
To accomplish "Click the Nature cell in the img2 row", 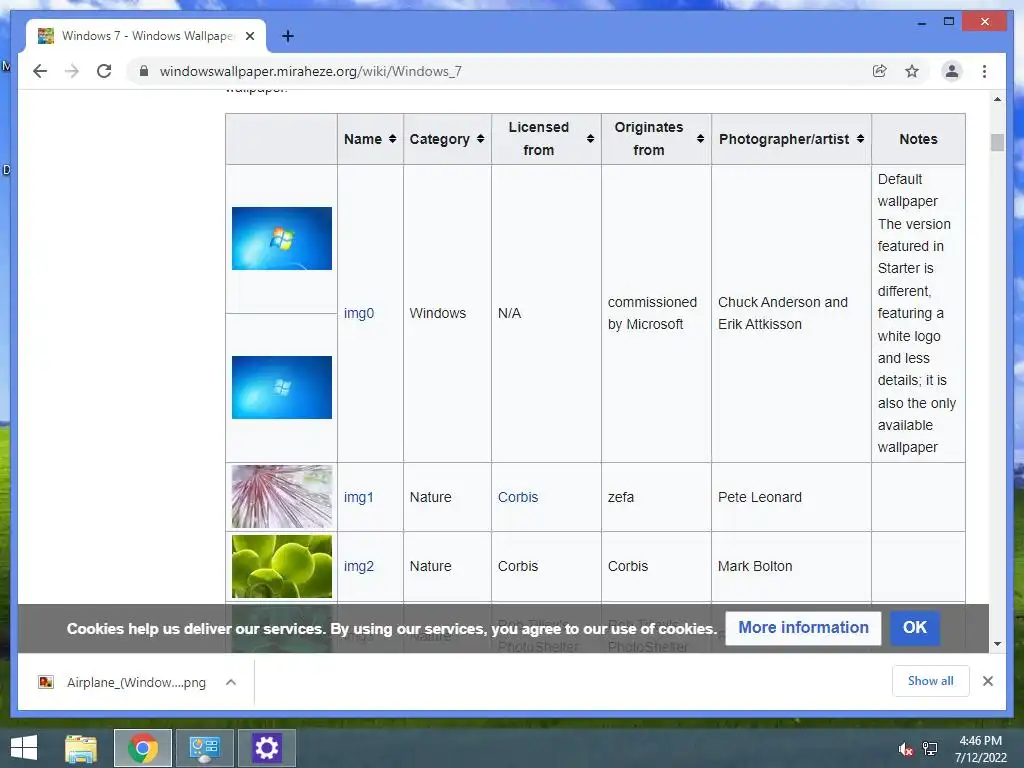I will tap(447, 566).
